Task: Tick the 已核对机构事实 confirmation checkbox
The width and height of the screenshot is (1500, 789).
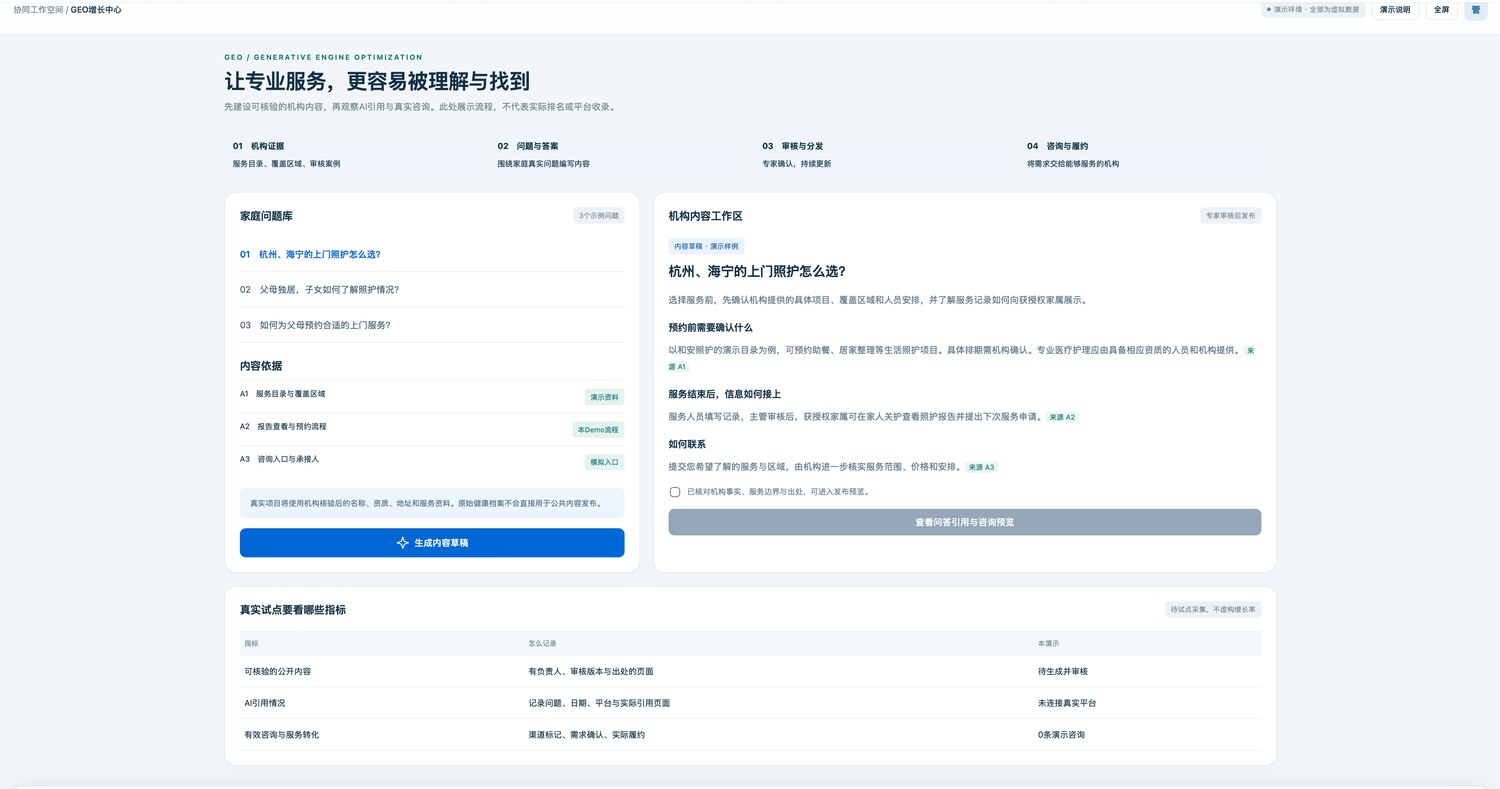Action: (x=675, y=492)
